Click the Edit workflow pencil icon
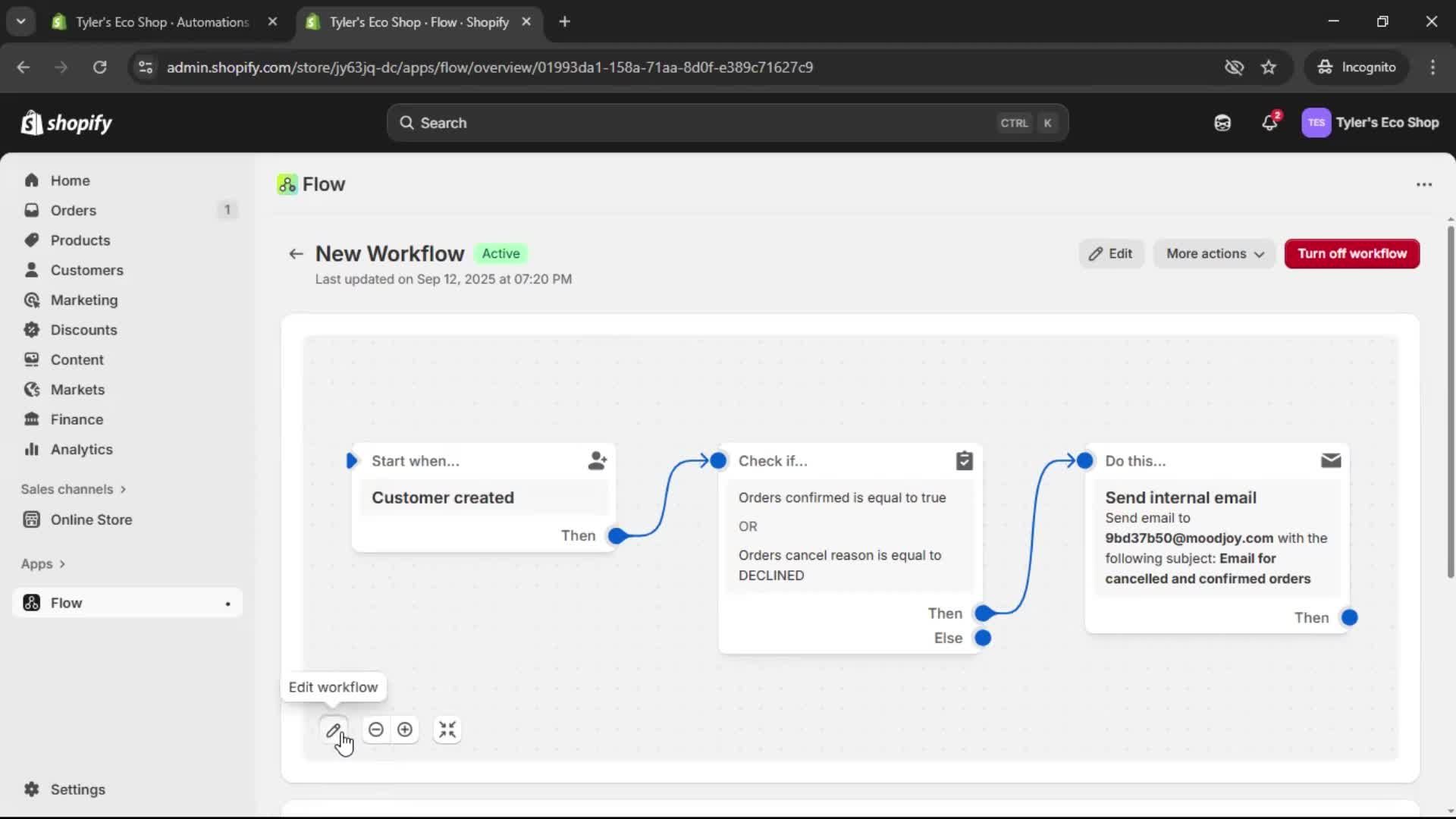1456x819 pixels. tap(334, 730)
